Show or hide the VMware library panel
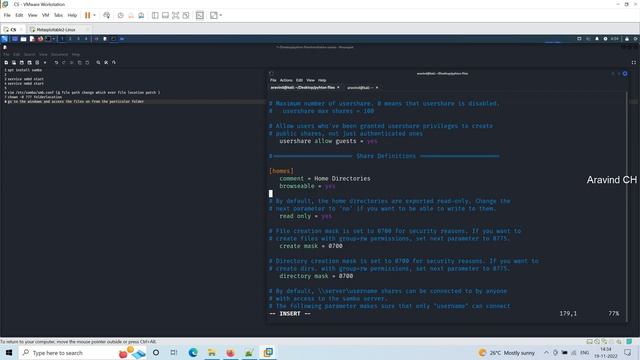This screenshot has width=640, height=360. click(x=155, y=16)
